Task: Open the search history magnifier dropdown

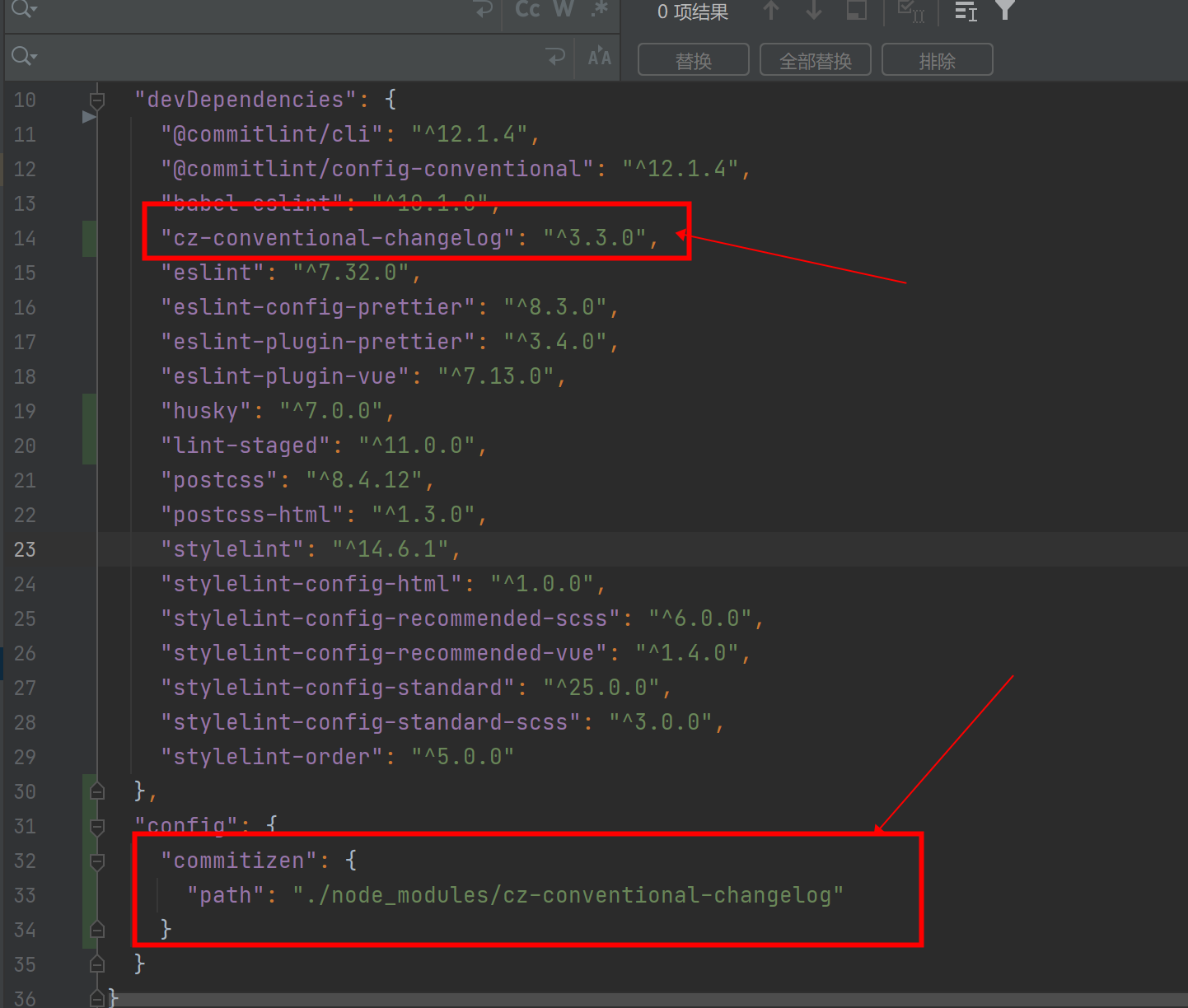Action: tap(24, 10)
